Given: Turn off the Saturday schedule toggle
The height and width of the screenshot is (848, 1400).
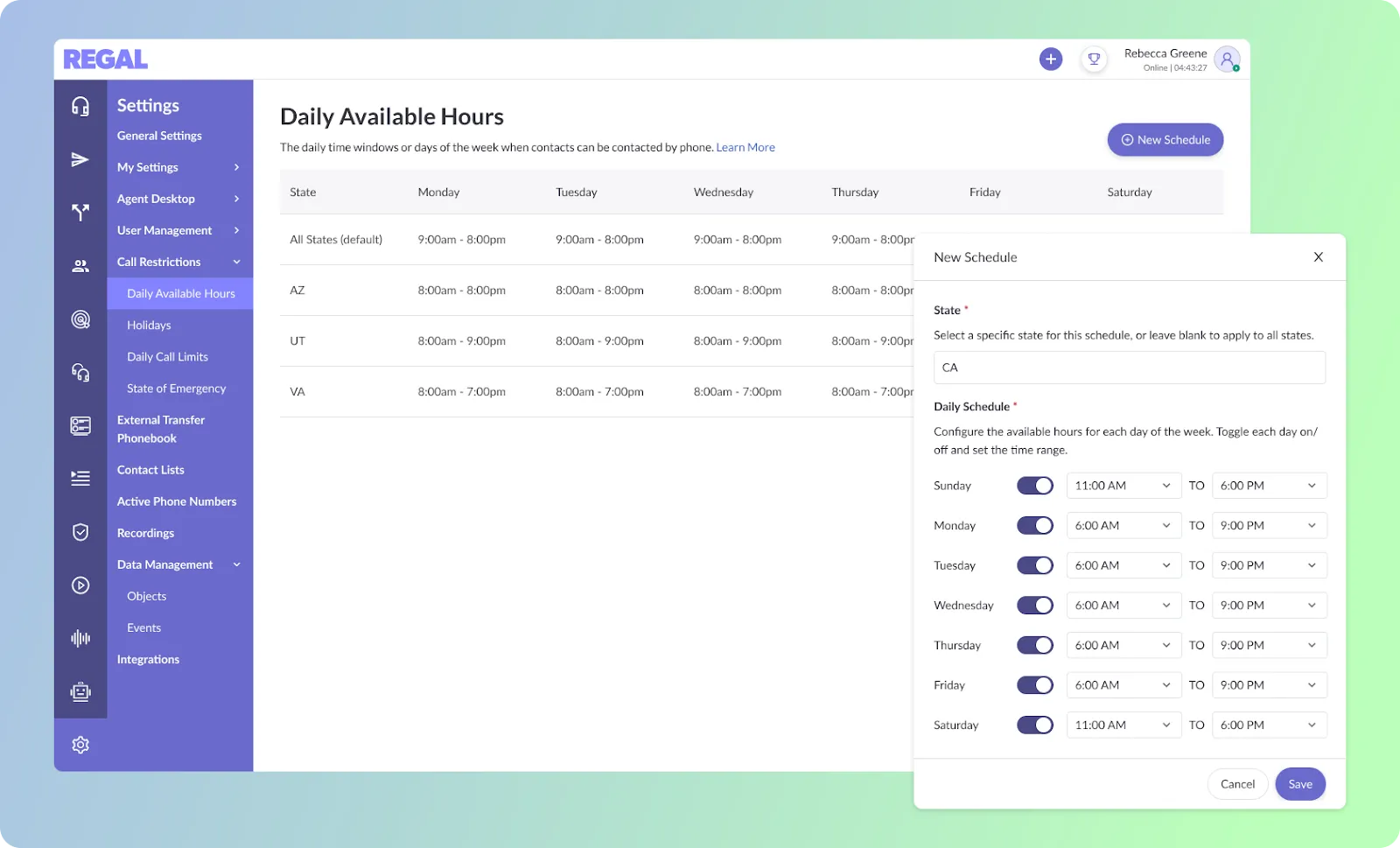Looking at the screenshot, I should tap(1035, 725).
